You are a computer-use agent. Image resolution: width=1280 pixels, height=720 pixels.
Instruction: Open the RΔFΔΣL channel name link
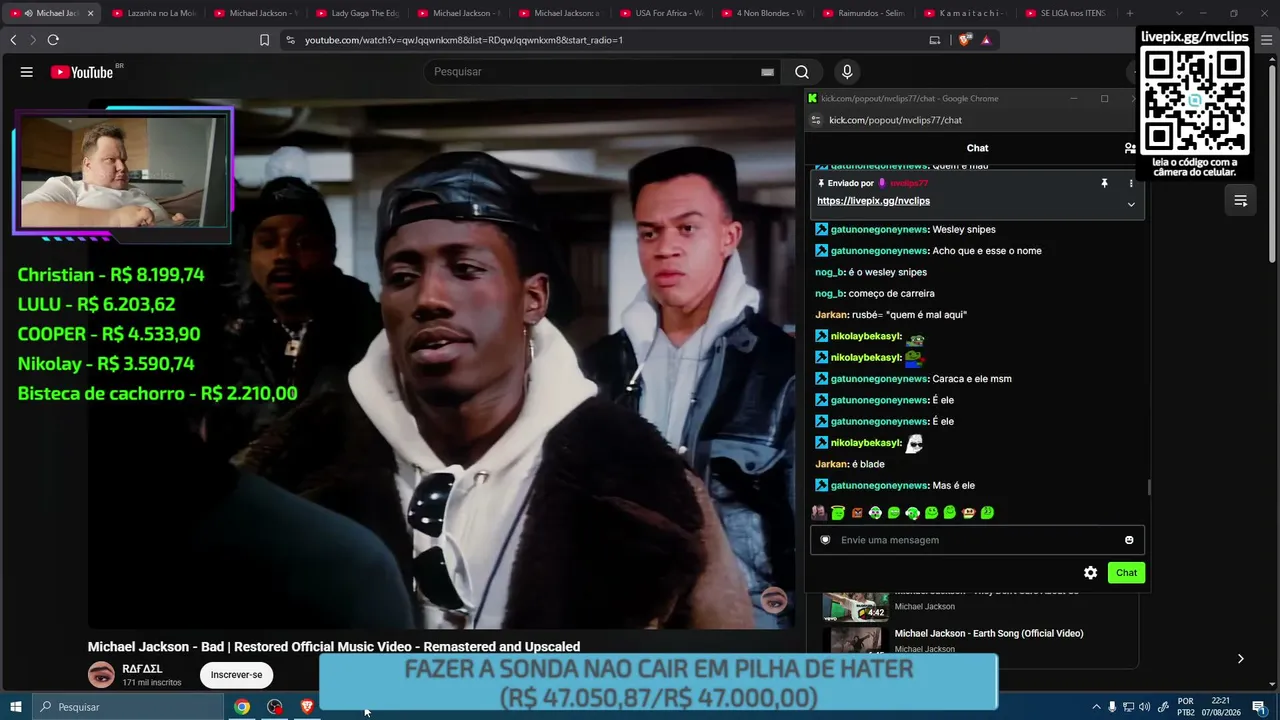tap(142, 669)
